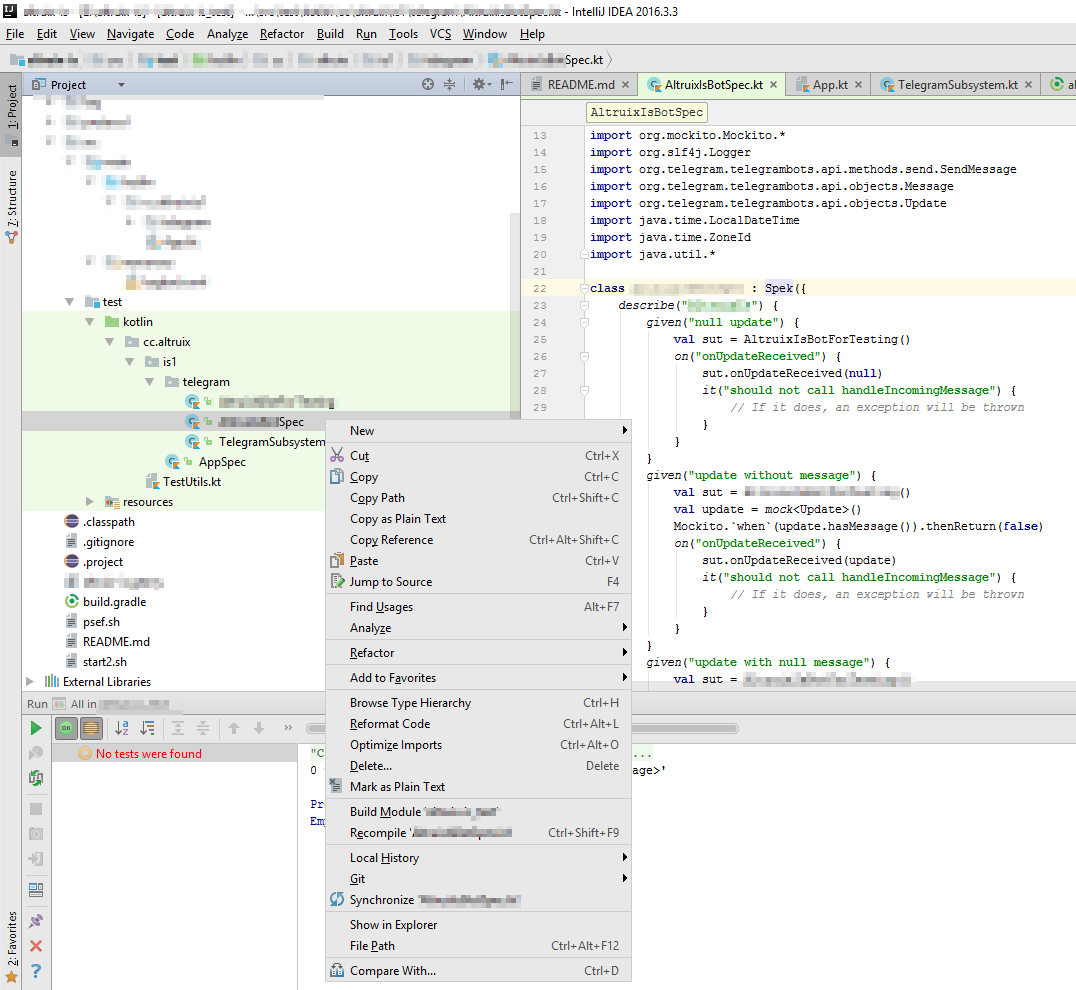Open the Project view dropdown
Viewport: 1076px width, 990px height.
(121, 85)
